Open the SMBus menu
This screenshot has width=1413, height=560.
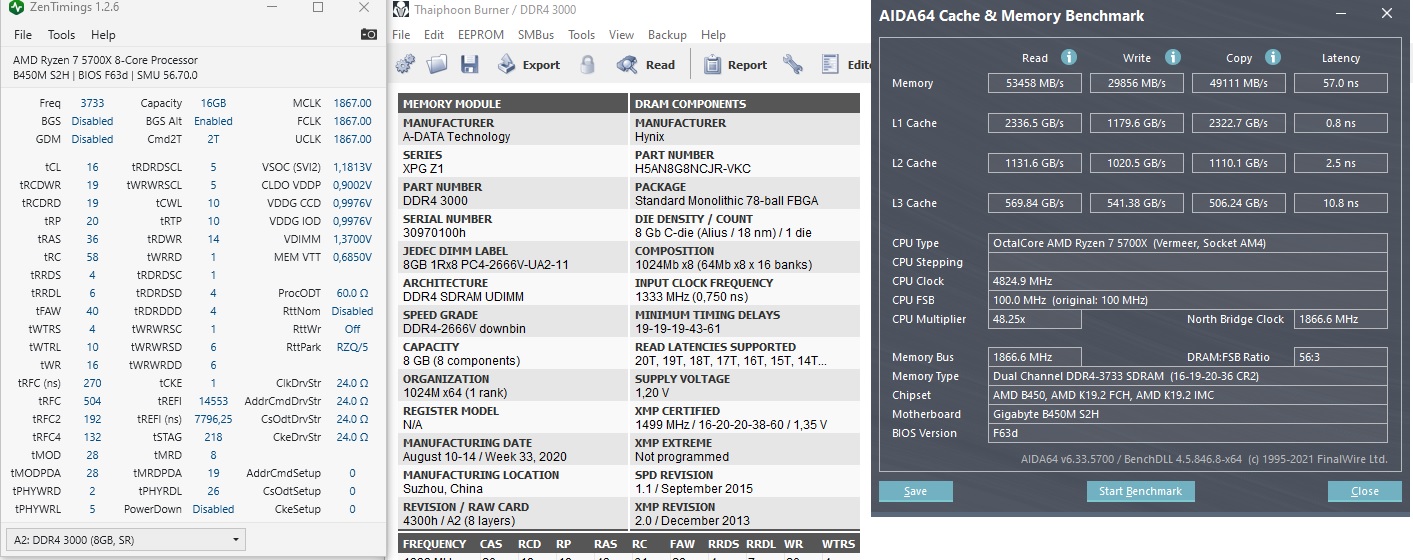coord(536,34)
